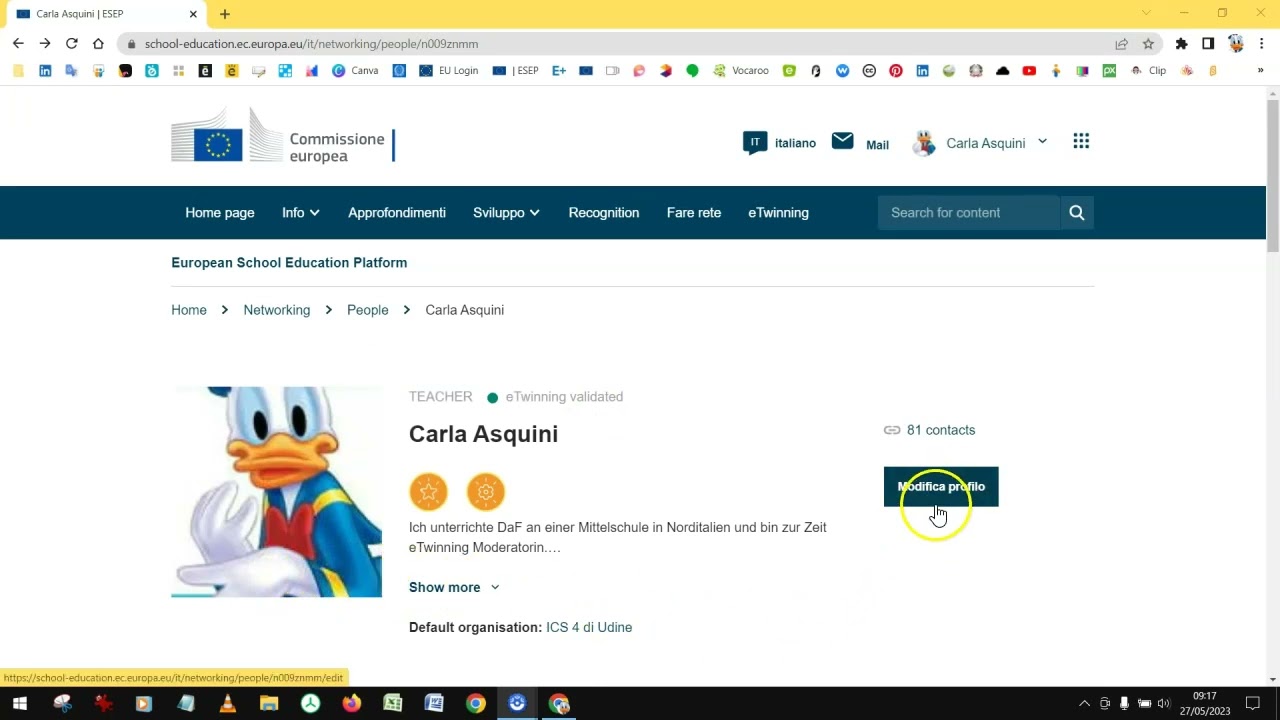Click the European School Education Platform title
The image size is (1280, 720).
point(289,262)
